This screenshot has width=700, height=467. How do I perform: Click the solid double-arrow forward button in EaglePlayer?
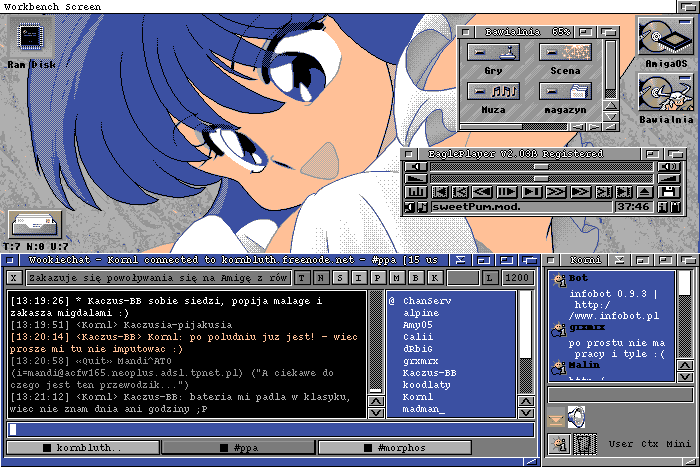click(580, 192)
